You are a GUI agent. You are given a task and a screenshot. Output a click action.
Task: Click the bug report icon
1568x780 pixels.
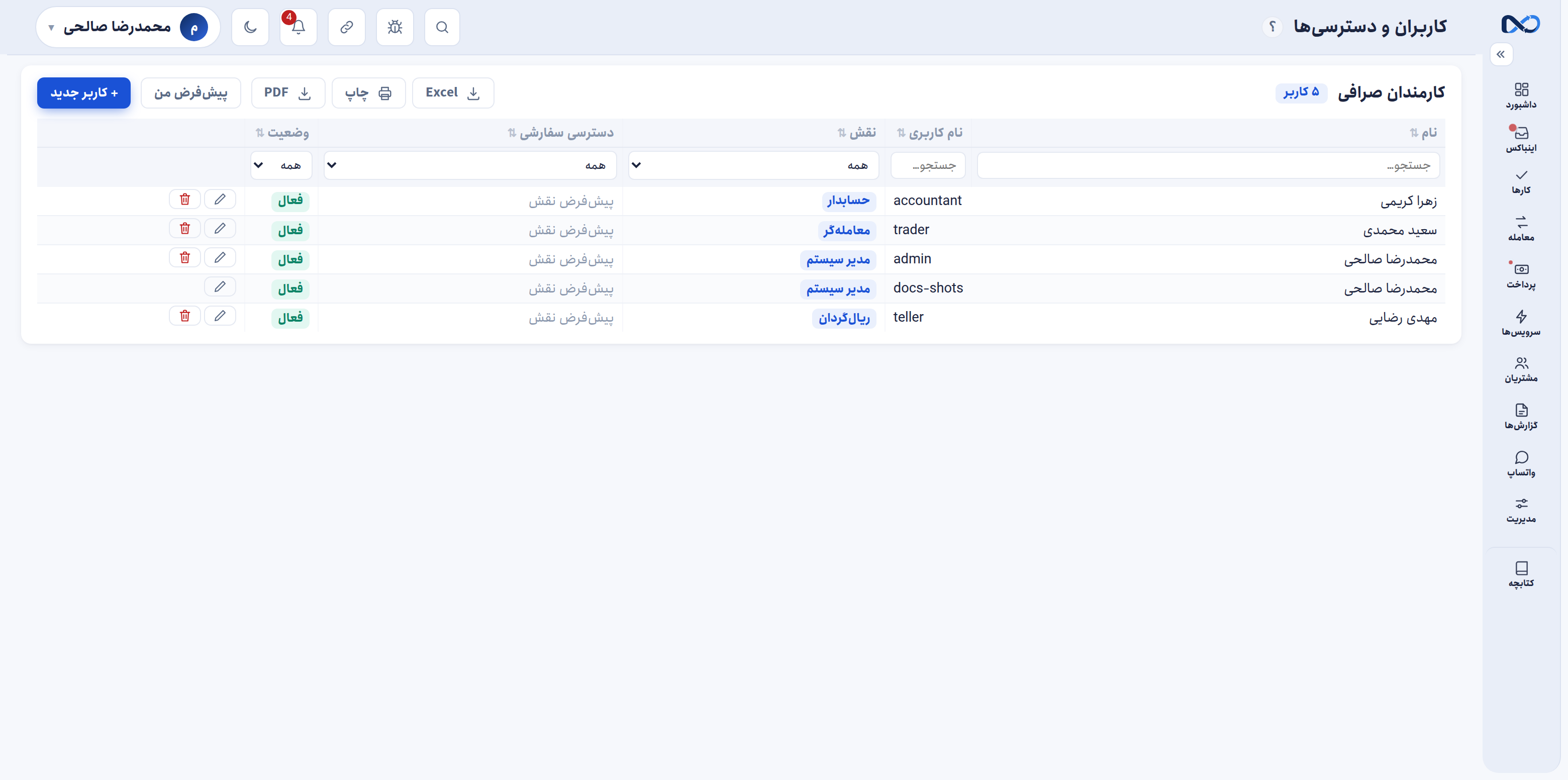395,28
